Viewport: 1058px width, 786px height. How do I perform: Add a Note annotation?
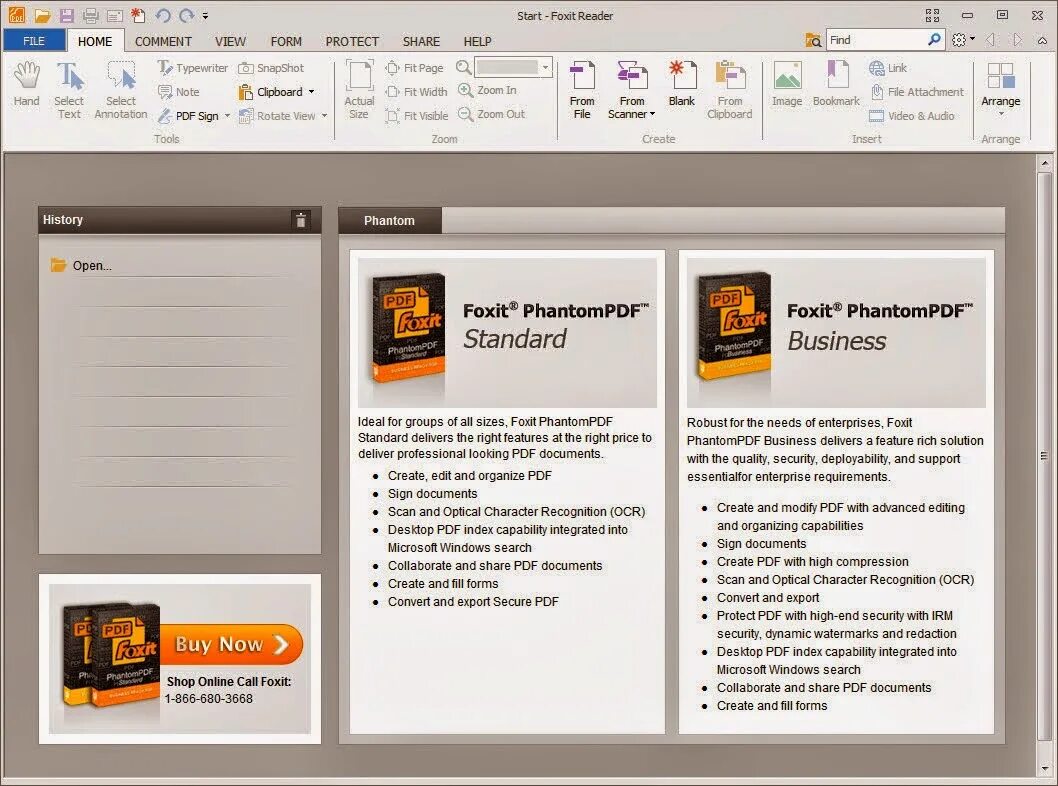click(x=179, y=92)
